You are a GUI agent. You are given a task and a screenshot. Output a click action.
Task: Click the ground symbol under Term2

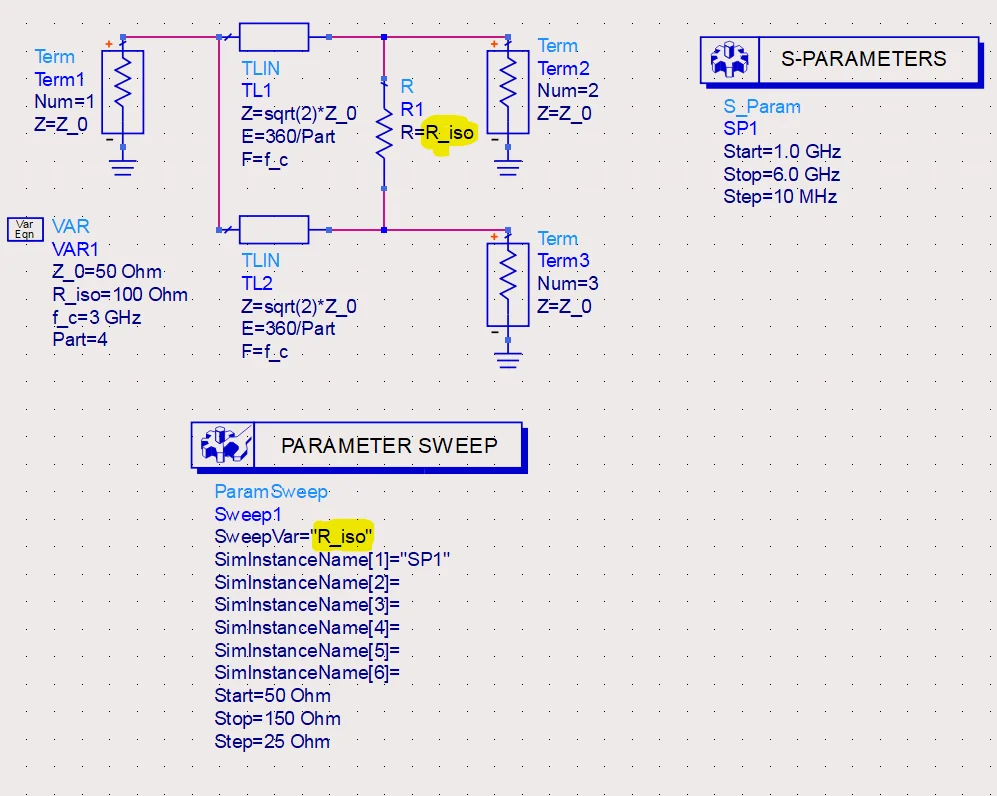tap(507, 167)
